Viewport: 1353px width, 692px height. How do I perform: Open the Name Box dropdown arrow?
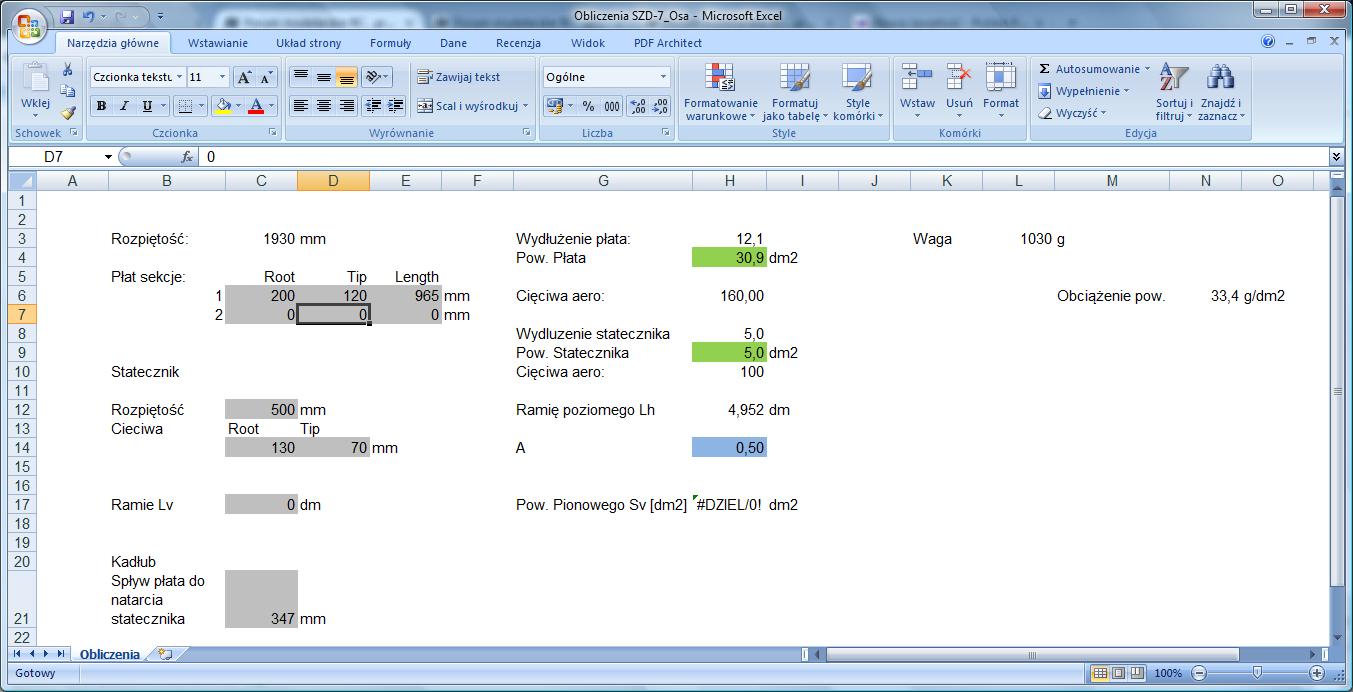(108, 157)
